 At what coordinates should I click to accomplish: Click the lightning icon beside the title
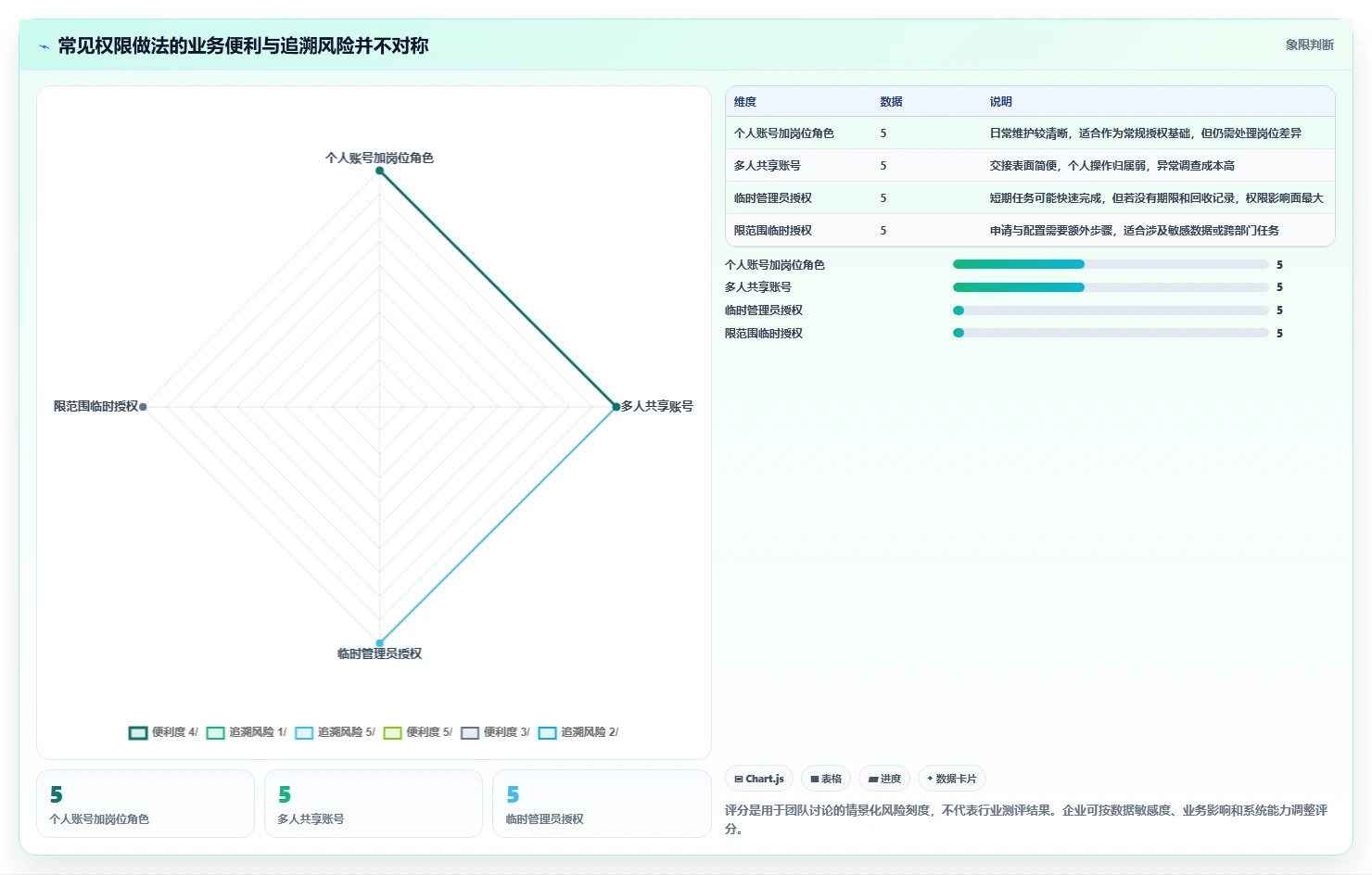click(x=44, y=46)
